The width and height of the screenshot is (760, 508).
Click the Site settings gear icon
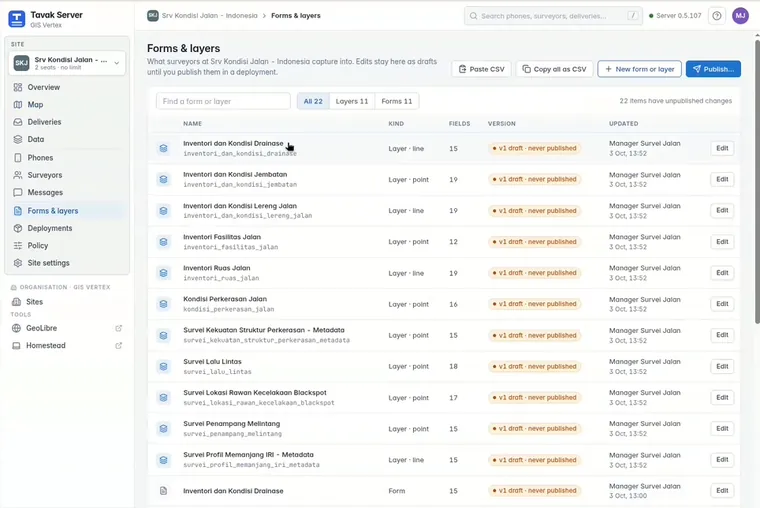click(18, 263)
